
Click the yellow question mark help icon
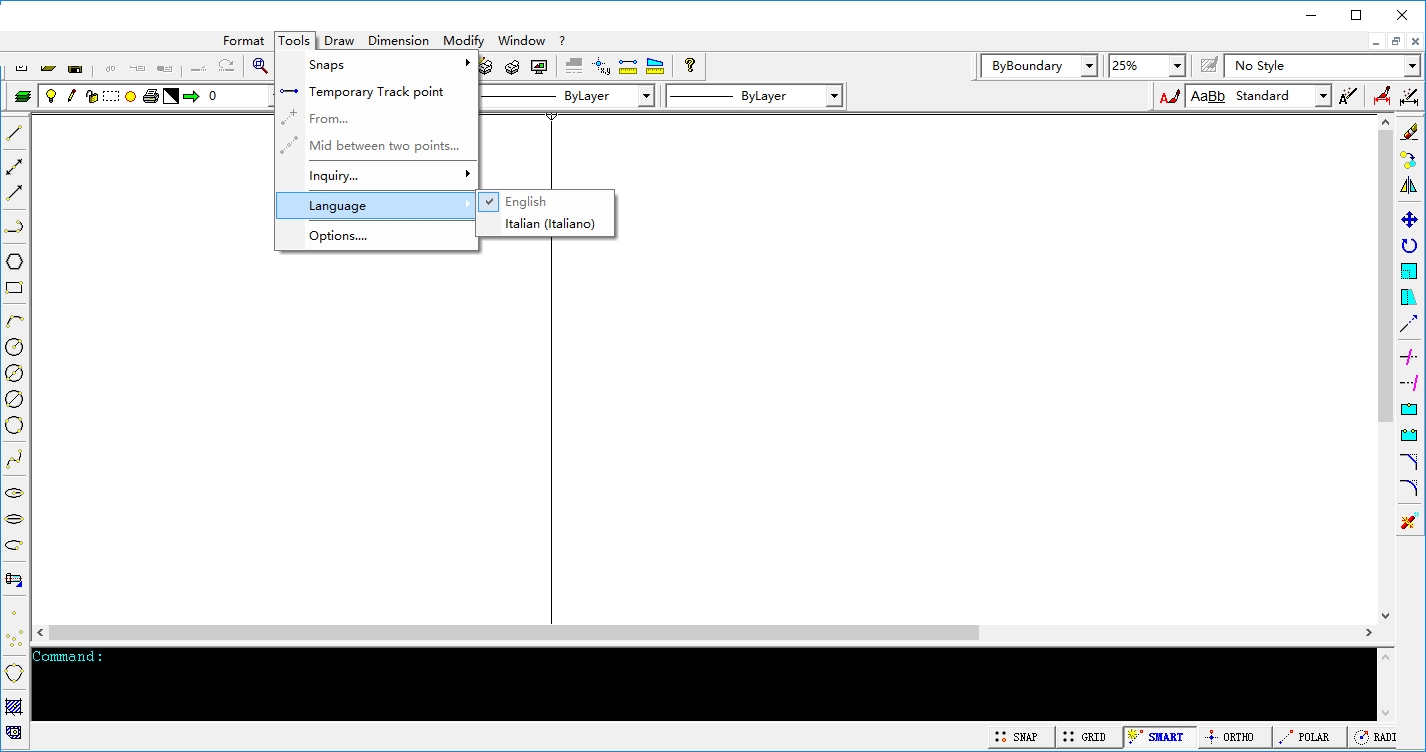[689, 66]
